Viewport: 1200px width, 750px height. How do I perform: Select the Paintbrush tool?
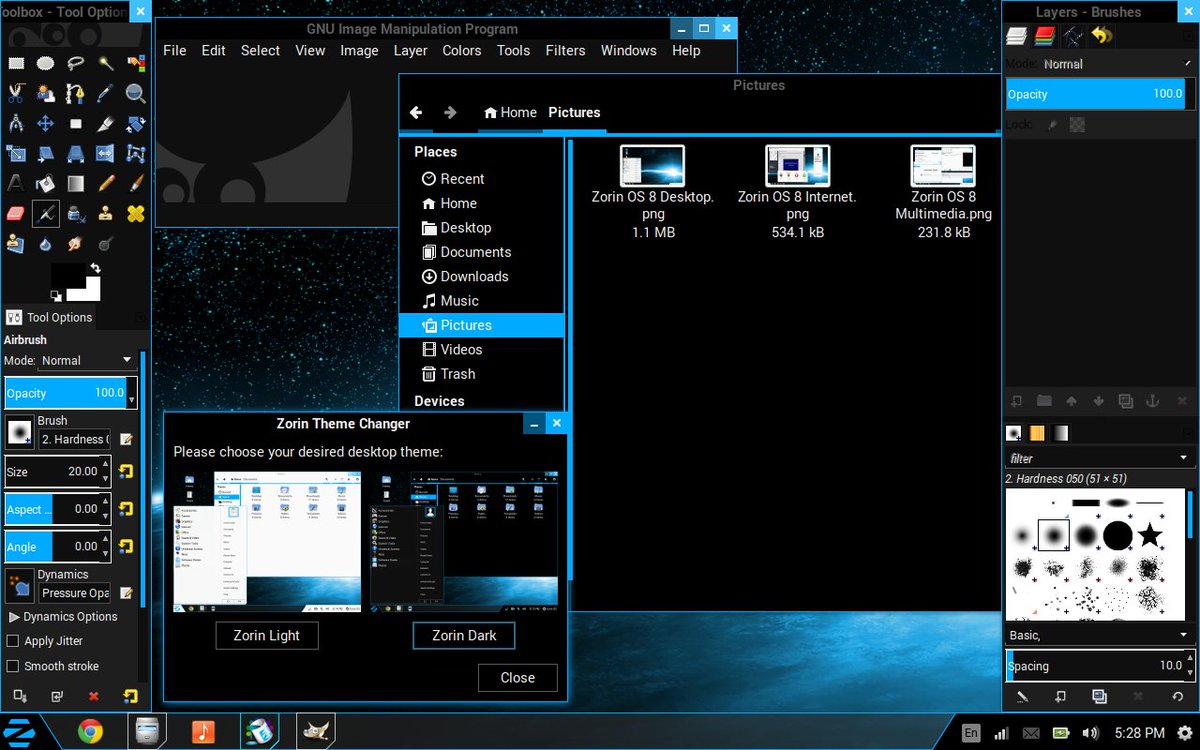tap(135, 183)
